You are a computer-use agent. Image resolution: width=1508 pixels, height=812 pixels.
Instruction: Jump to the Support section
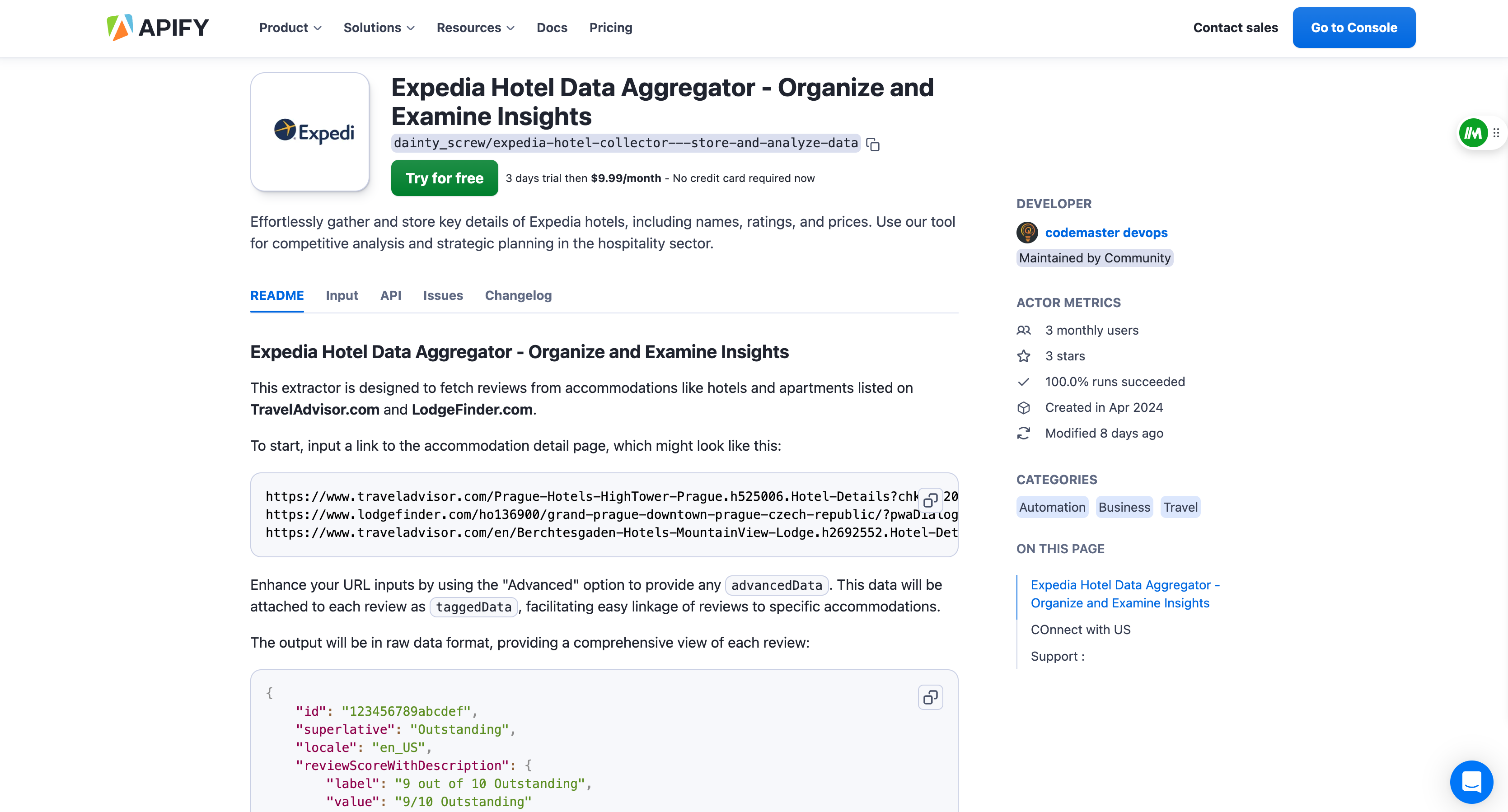click(x=1057, y=656)
